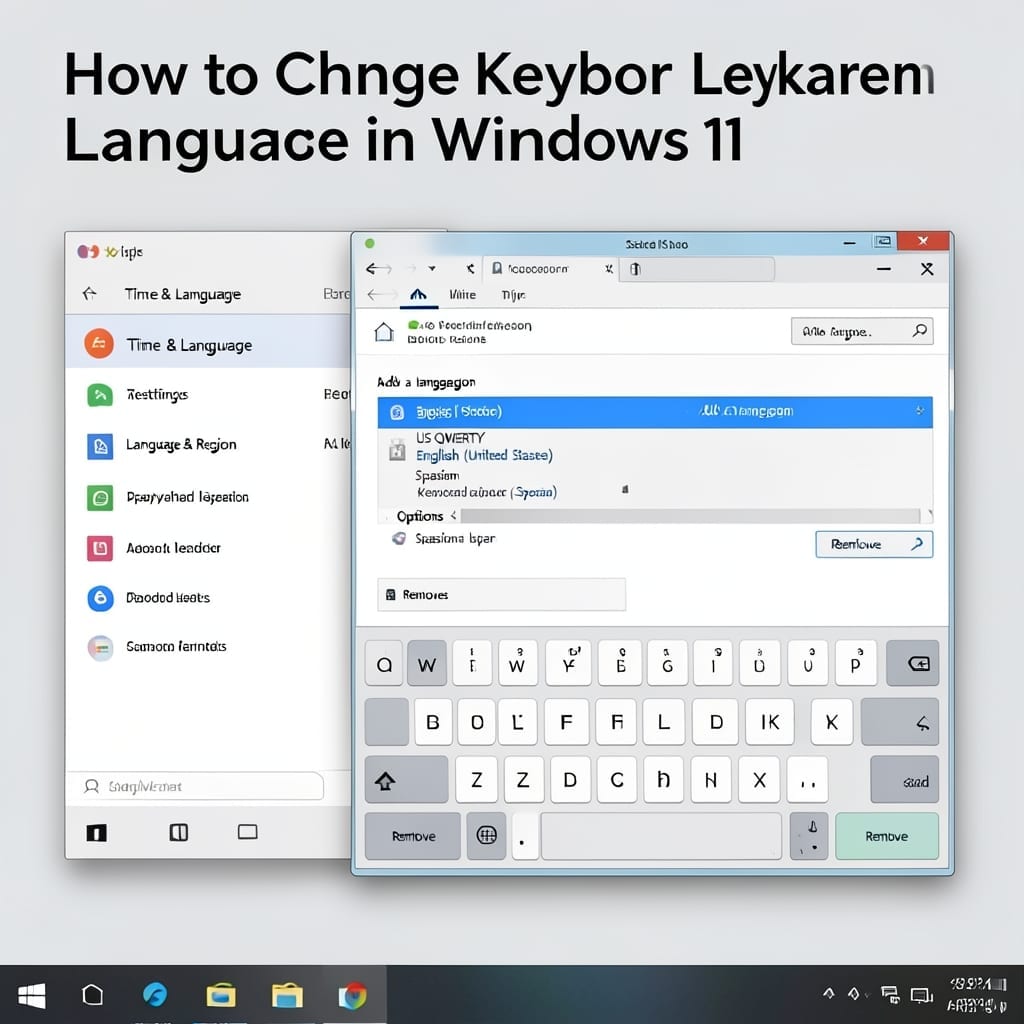Open the Tljie menu
Screen dimensions: 1024x1024
point(513,295)
